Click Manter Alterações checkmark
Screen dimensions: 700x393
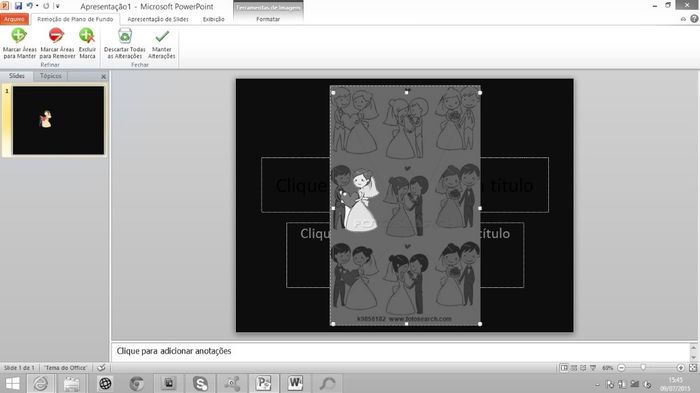[x=162, y=43]
